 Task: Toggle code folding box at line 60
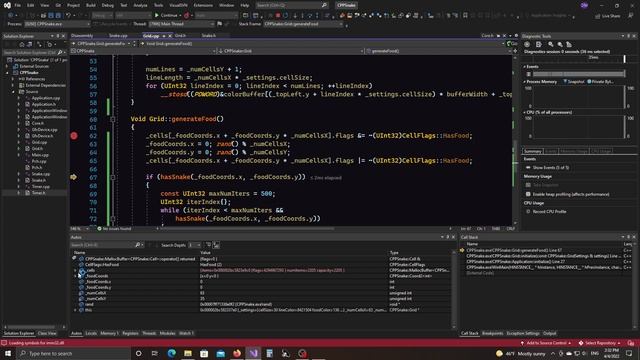[x=113, y=119]
